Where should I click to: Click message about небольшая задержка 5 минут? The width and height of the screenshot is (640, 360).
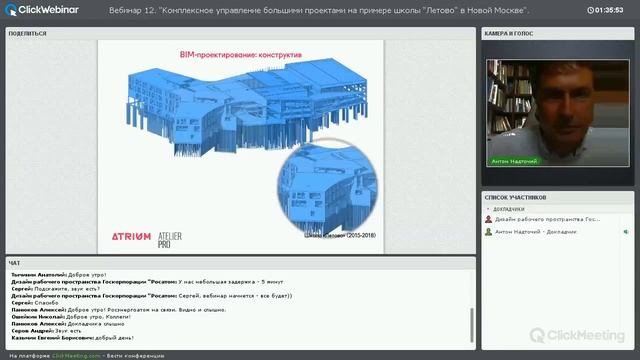(231, 282)
